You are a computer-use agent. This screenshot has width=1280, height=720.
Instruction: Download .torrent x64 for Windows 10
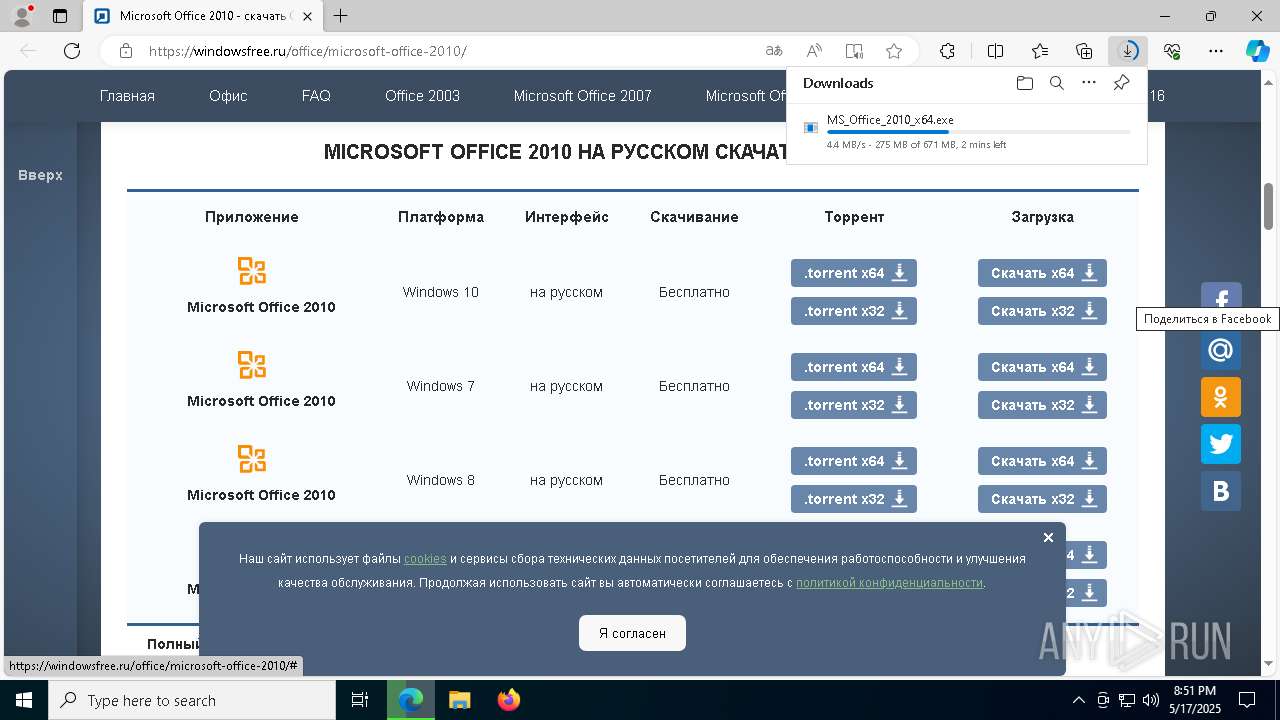(x=853, y=273)
